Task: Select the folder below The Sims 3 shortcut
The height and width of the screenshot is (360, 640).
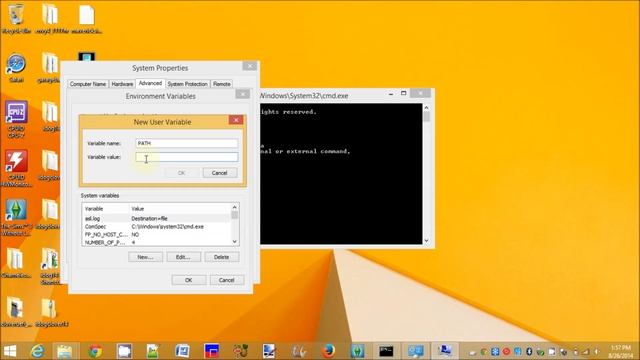Action: [x=16, y=264]
